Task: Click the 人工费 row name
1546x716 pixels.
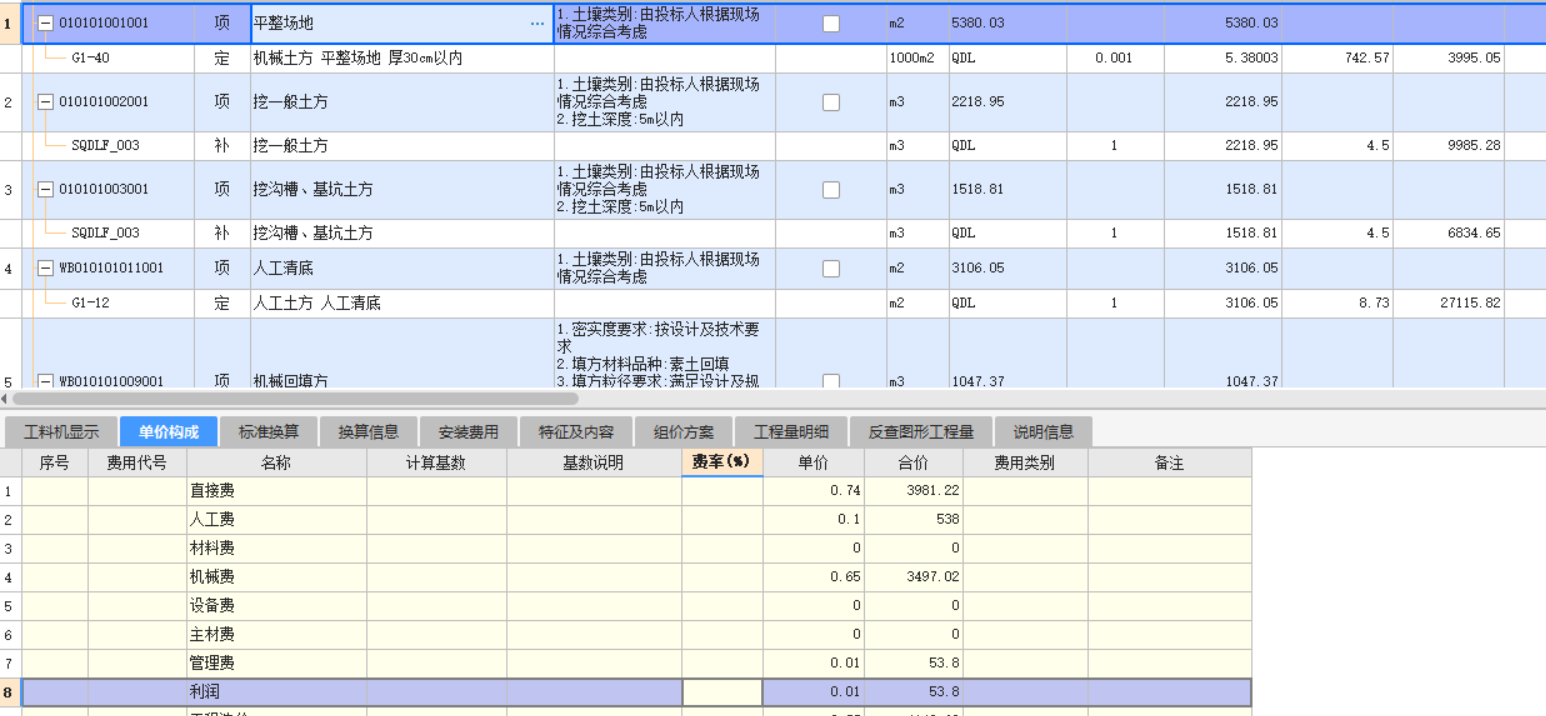Action: 212,520
